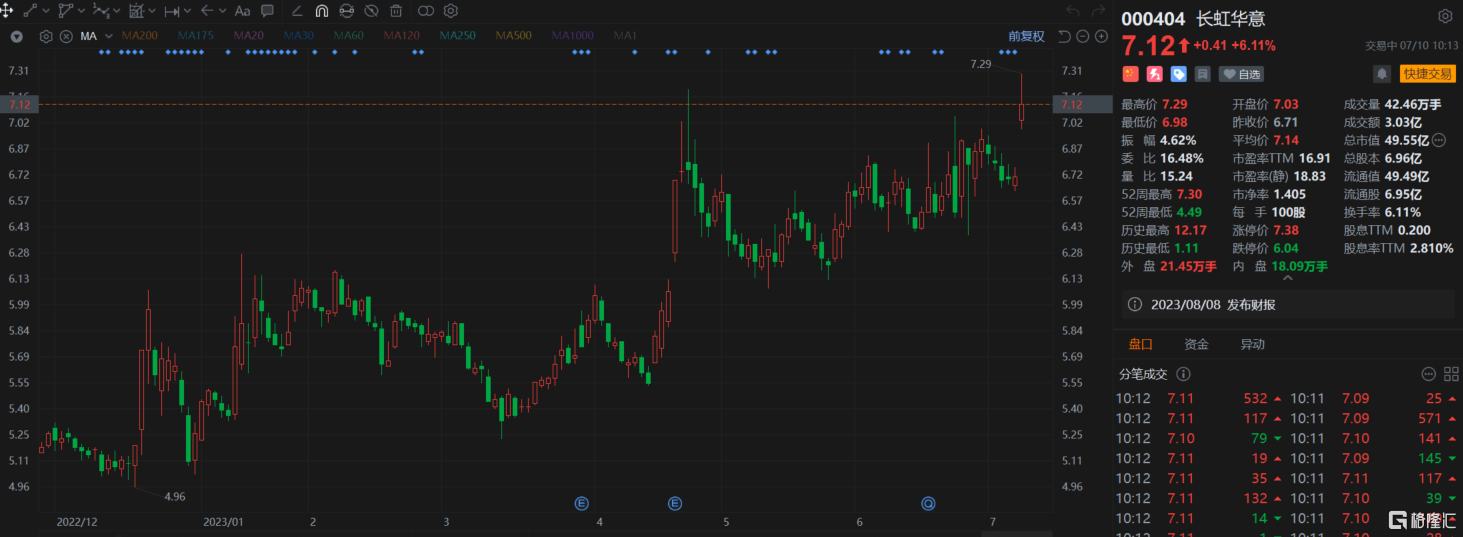Viewport: 1463px width, 537px height.
Task: Set price alert with bell icon
Action: [x=1381, y=74]
